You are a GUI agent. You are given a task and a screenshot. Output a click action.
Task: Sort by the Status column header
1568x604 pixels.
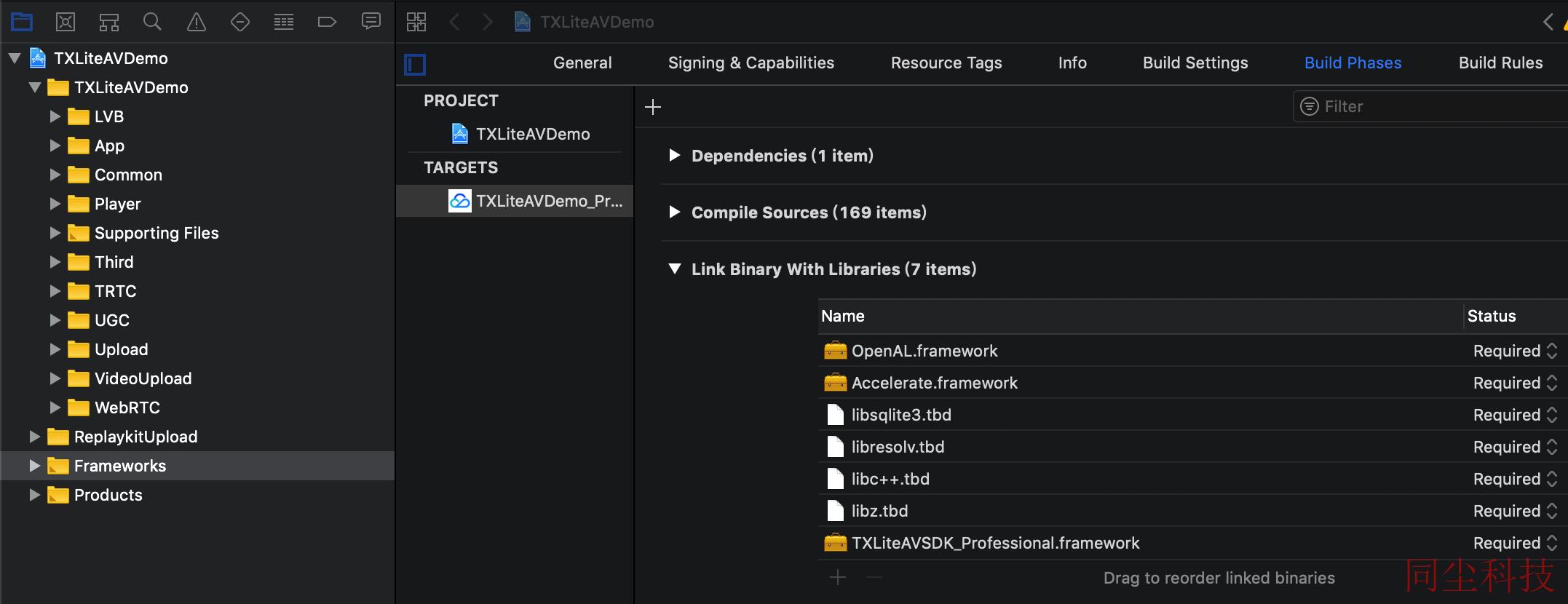point(1516,316)
